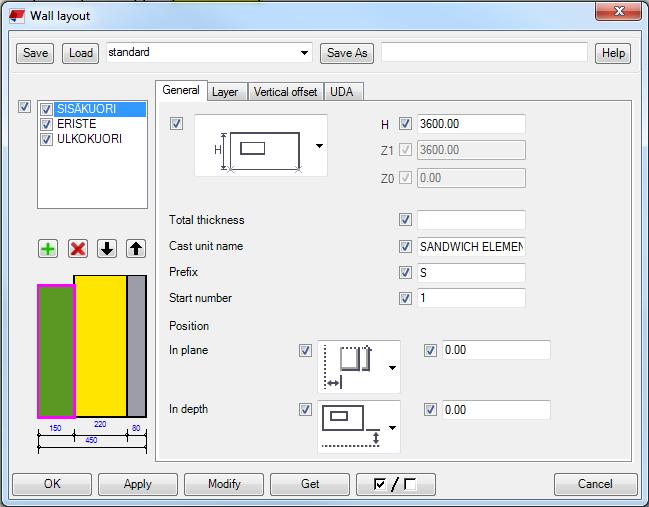Click the Apply button
This screenshot has height=507, width=649.
coord(138,484)
